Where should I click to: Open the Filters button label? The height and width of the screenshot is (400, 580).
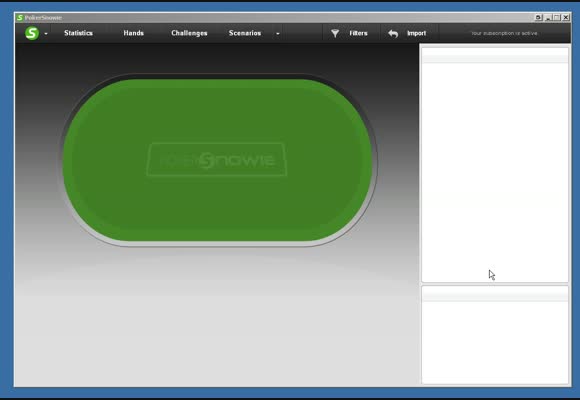358,33
